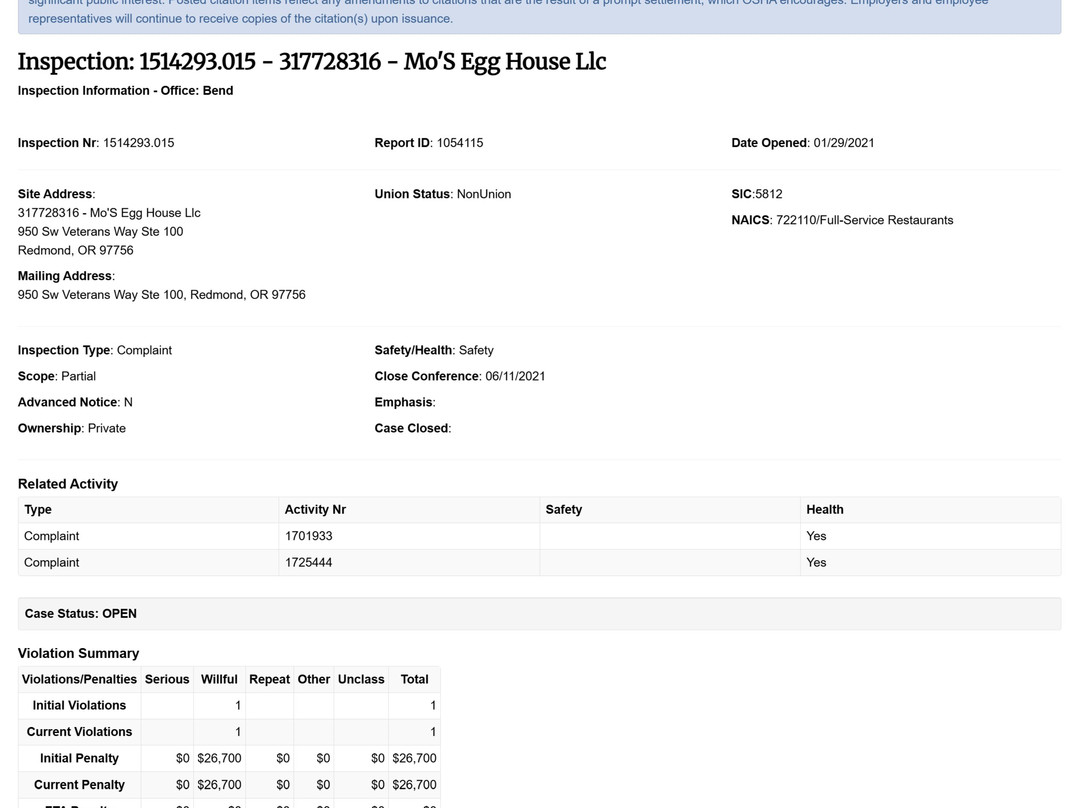1080x808 pixels.
Task: Click the Serious column header in Violation Summary
Action: (167, 679)
